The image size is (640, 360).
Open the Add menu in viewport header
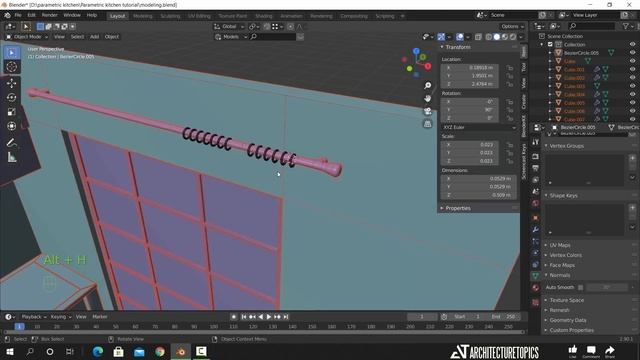tap(94, 37)
